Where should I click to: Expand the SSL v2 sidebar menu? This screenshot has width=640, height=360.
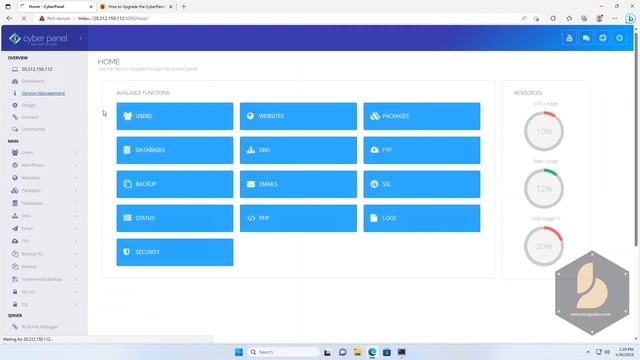(44, 292)
